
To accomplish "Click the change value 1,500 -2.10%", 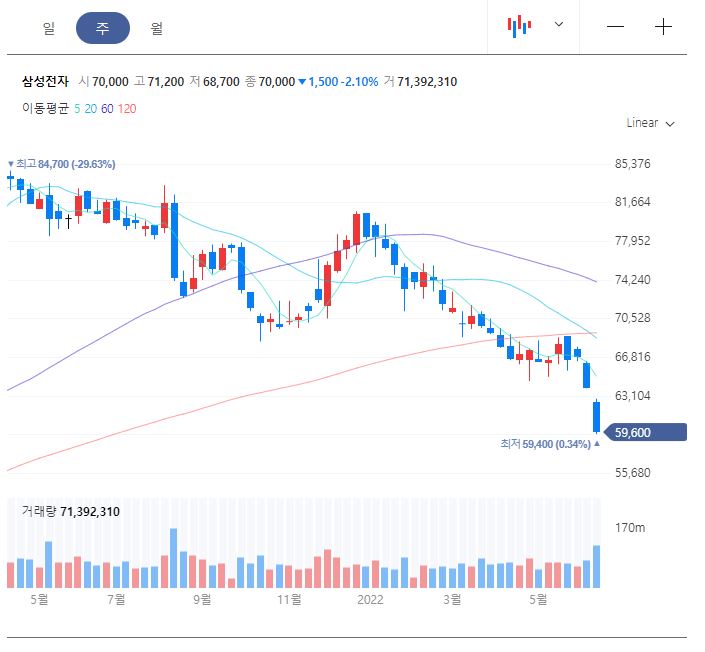I will [339, 82].
